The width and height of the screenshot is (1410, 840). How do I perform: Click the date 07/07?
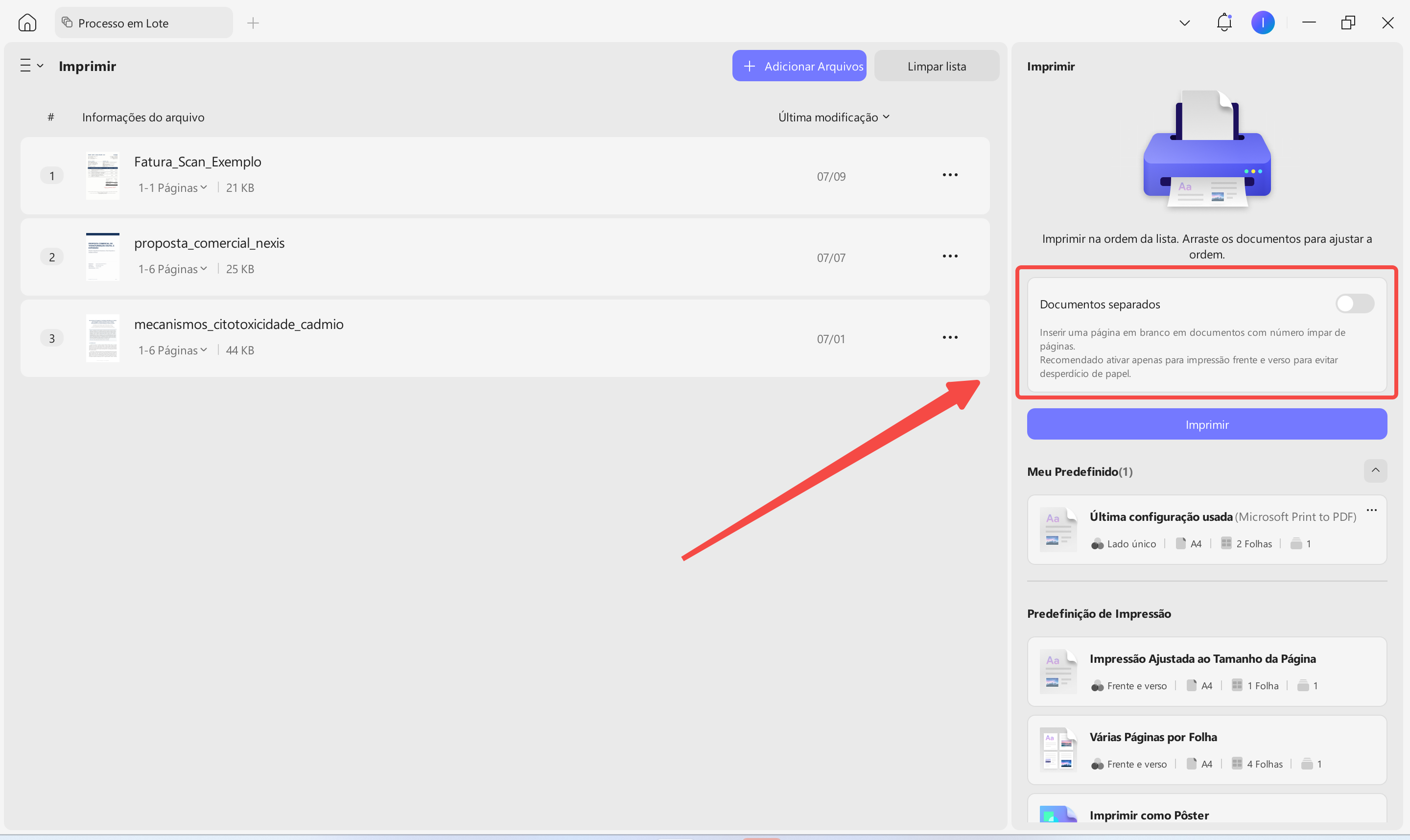(x=831, y=258)
